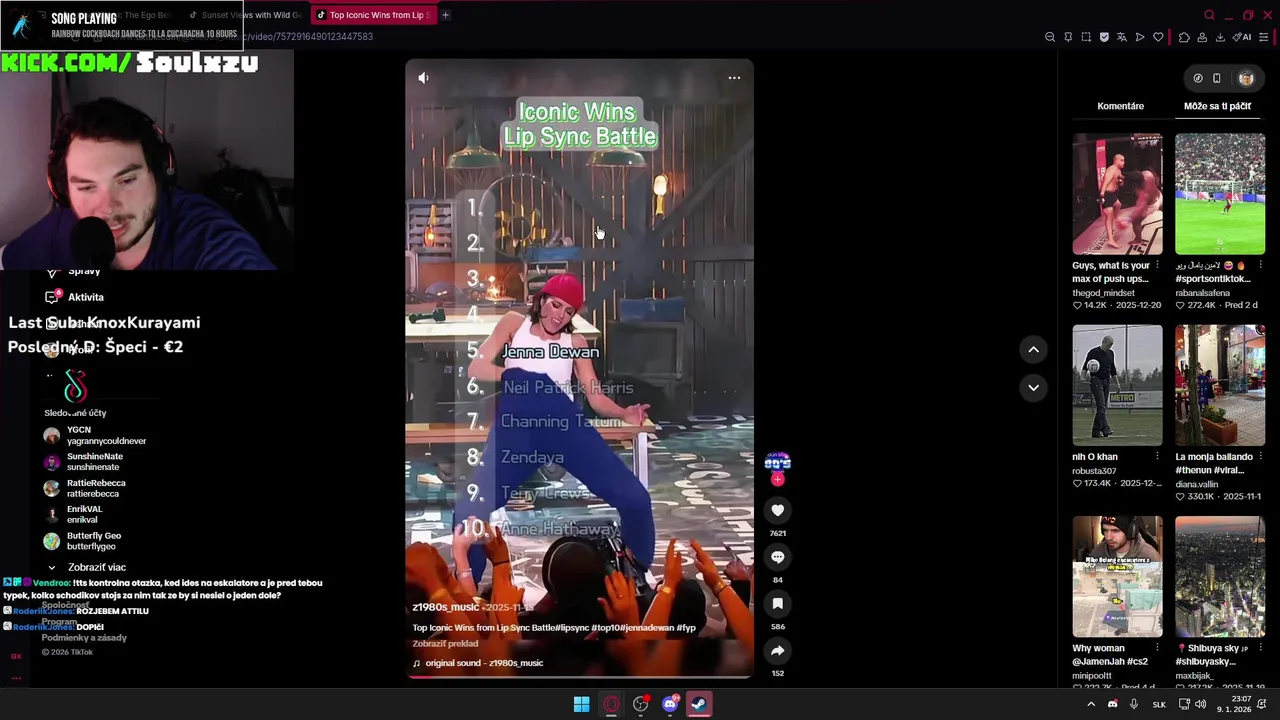The width and height of the screenshot is (1280, 720).
Task: Click the red browser search icon
Action: [1209, 15]
